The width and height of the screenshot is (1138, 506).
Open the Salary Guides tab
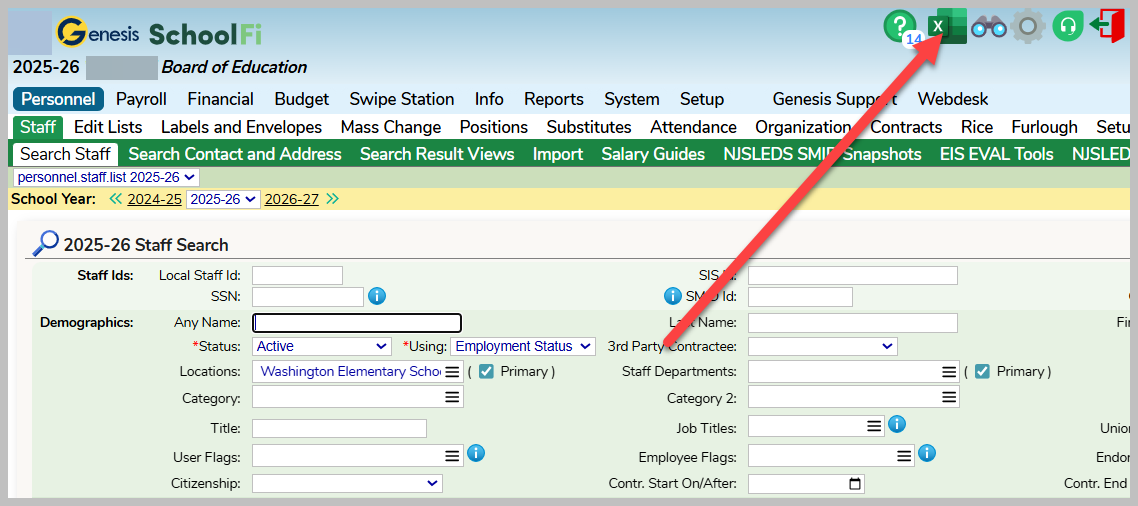click(653, 155)
